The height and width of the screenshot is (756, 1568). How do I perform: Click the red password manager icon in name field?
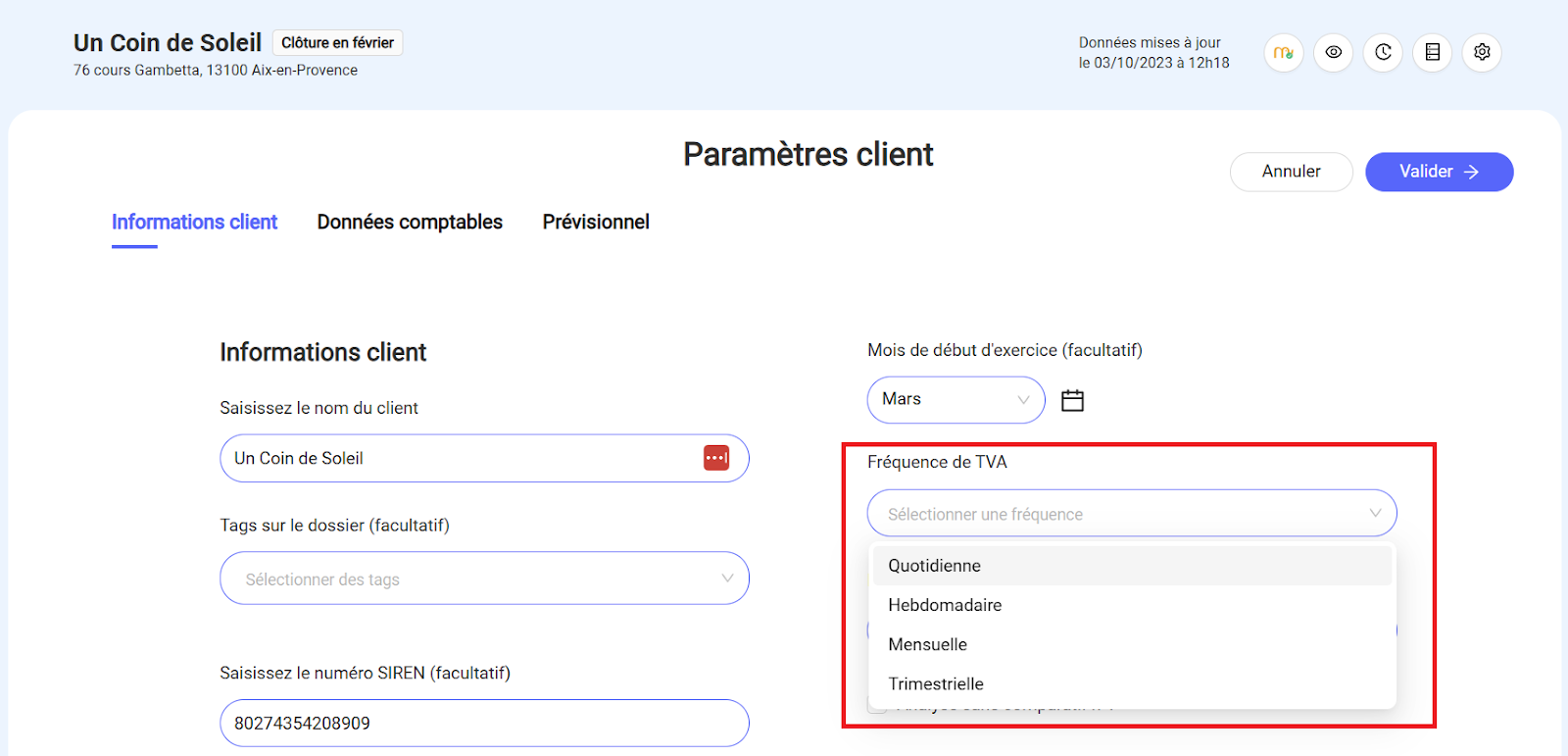pos(716,458)
